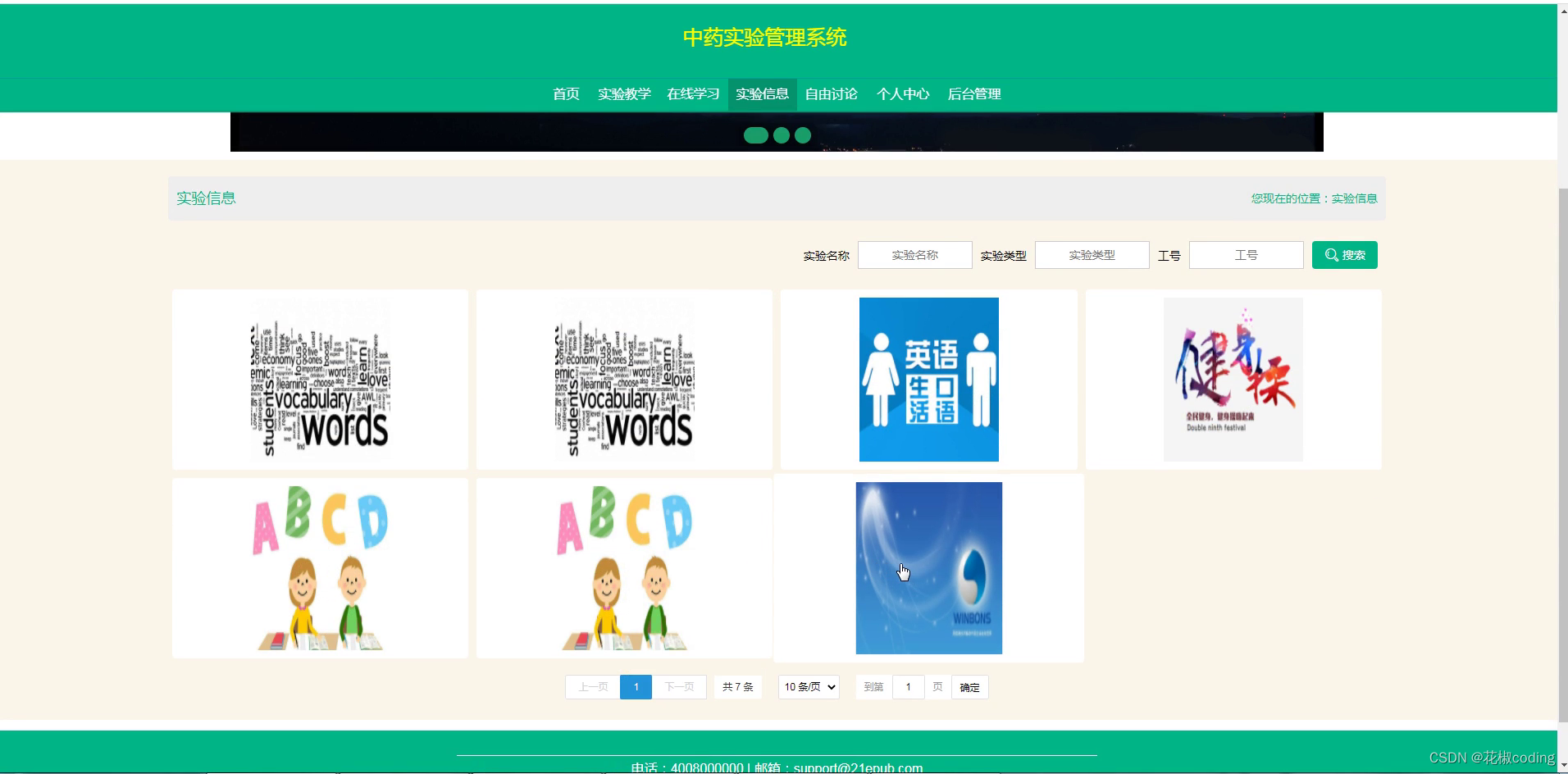The image size is (1568, 774).
Task: Click the 实验信息 breadcrumb link
Action: (1353, 198)
